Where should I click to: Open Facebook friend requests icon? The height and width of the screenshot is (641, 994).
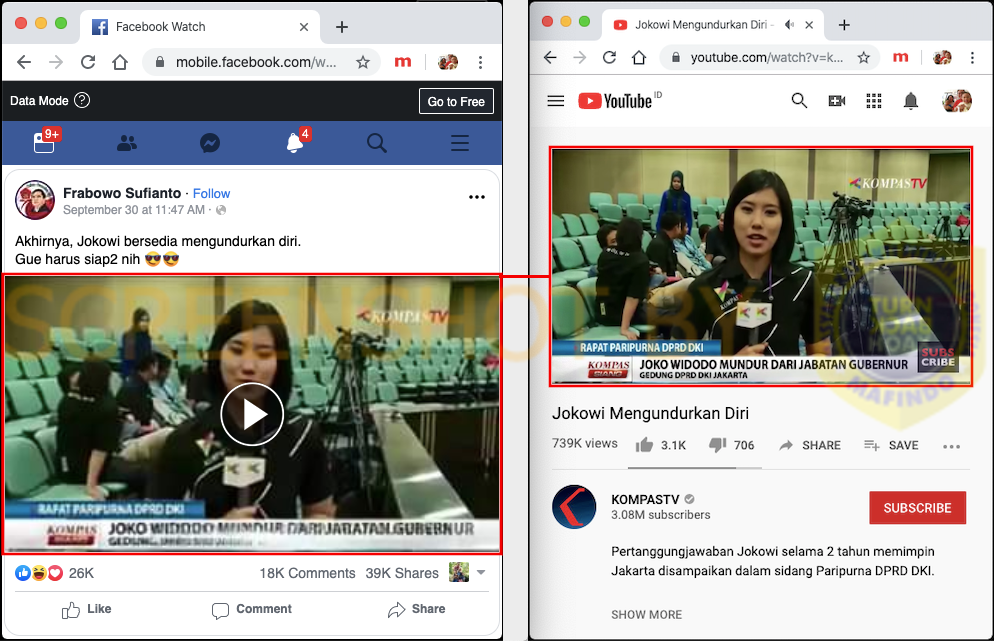coord(127,143)
